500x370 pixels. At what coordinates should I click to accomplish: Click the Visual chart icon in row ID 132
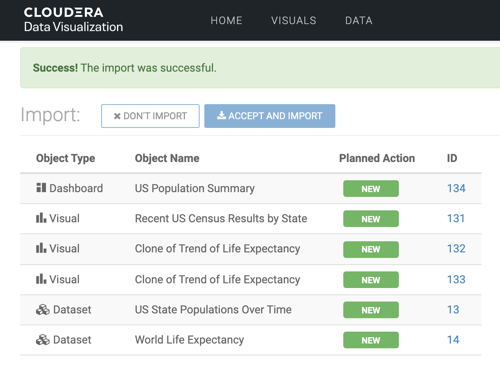41,248
